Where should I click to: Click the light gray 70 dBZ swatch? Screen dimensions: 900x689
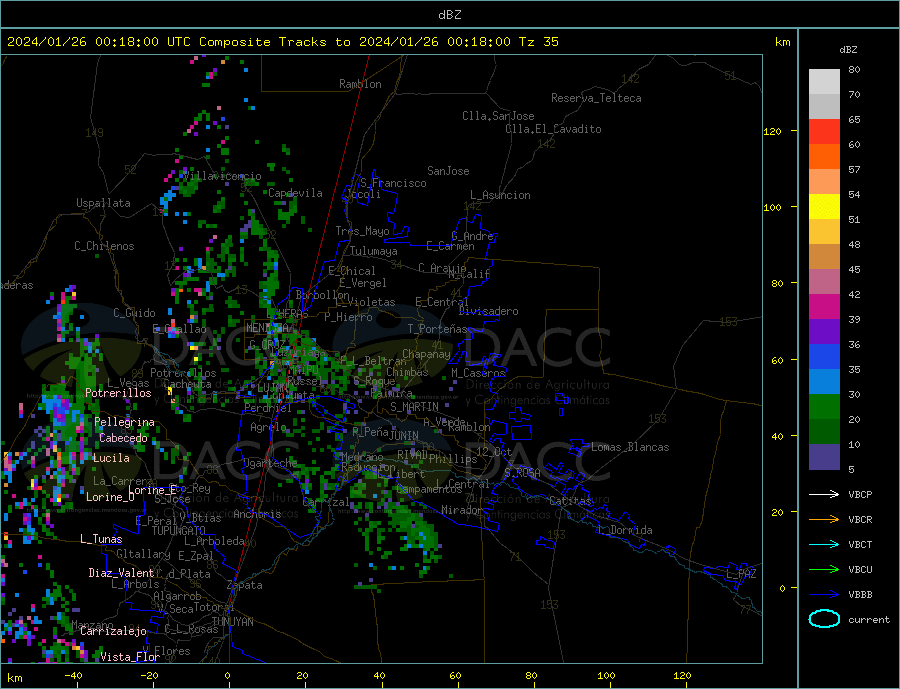pyautogui.click(x=824, y=82)
